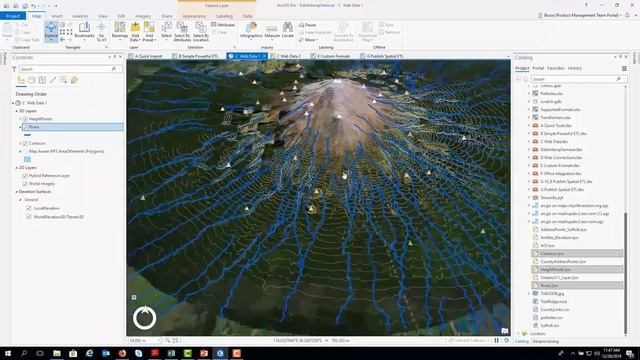The image size is (640, 360).
Task: Open Firefox from the taskbar
Action: 122,353
